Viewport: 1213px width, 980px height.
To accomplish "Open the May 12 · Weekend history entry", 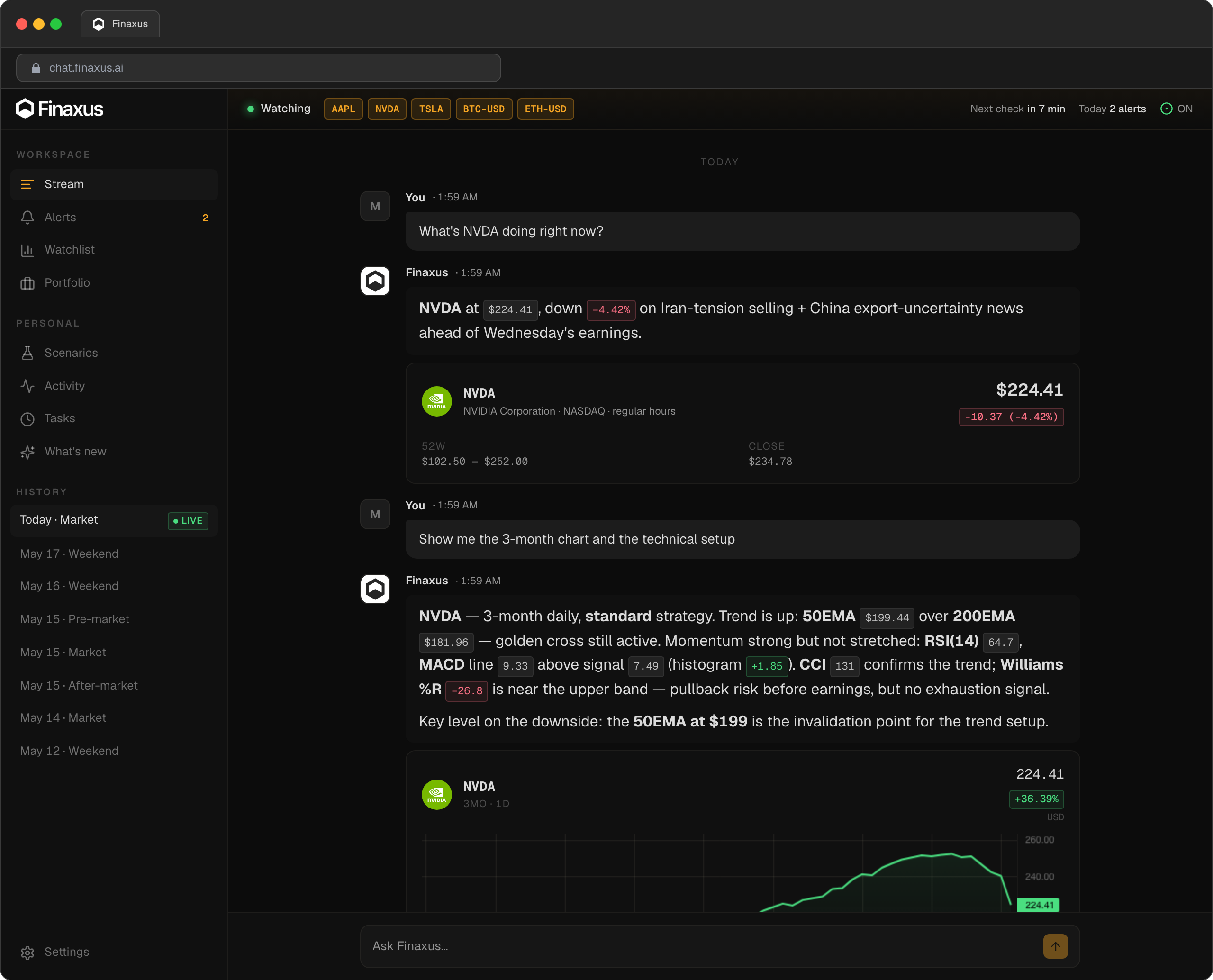I will coord(114,751).
